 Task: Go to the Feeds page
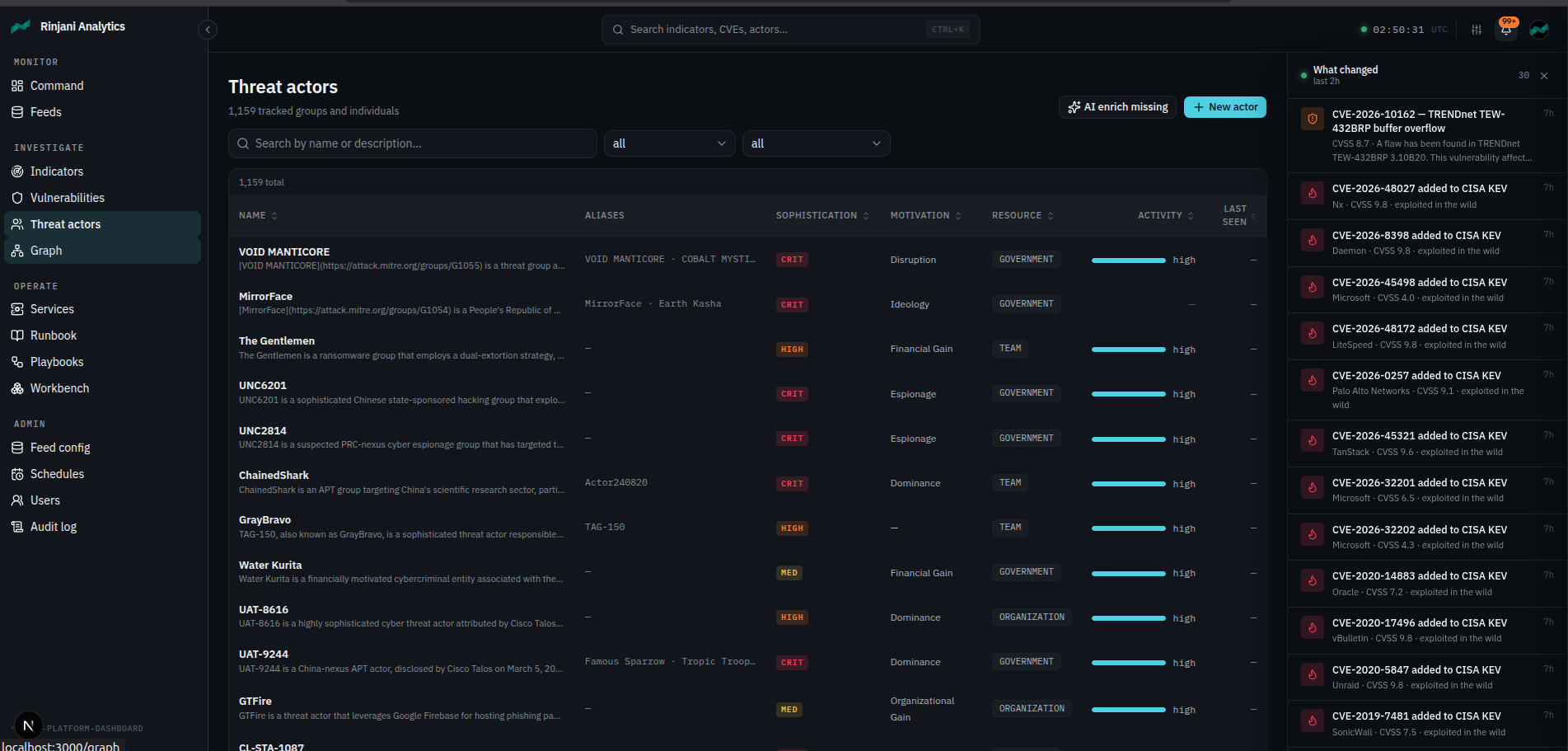tap(102, 112)
